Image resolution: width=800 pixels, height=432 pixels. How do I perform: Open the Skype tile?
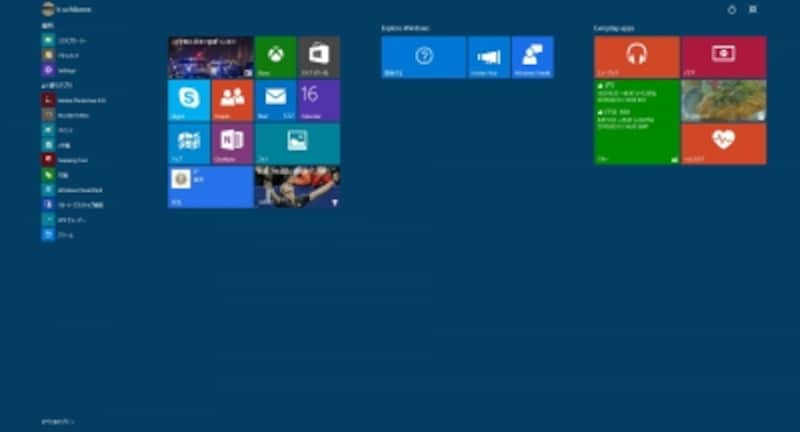pyautogui.click(x=189, y=100)
